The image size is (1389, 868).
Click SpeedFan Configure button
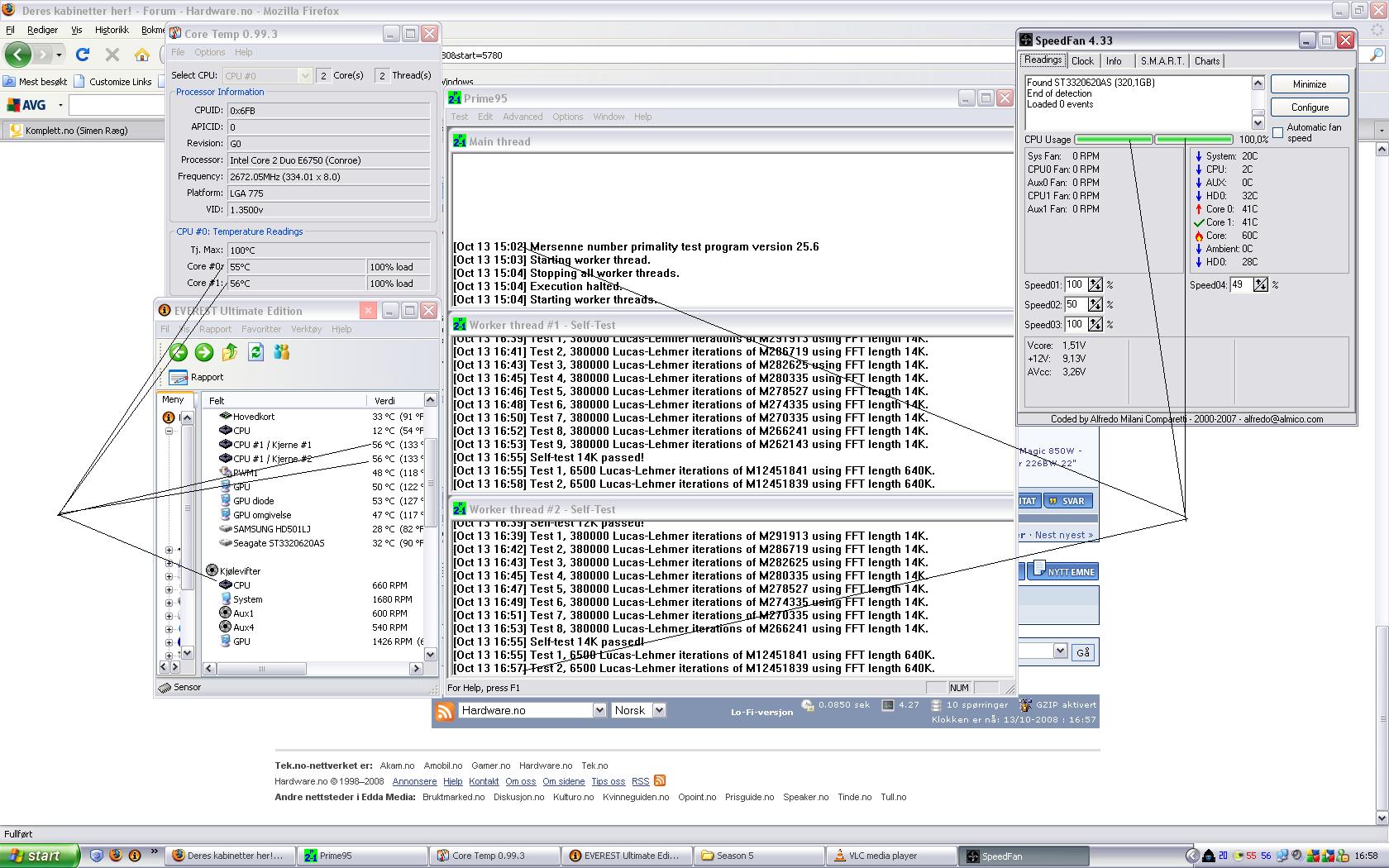click(x=1310, y=107)
